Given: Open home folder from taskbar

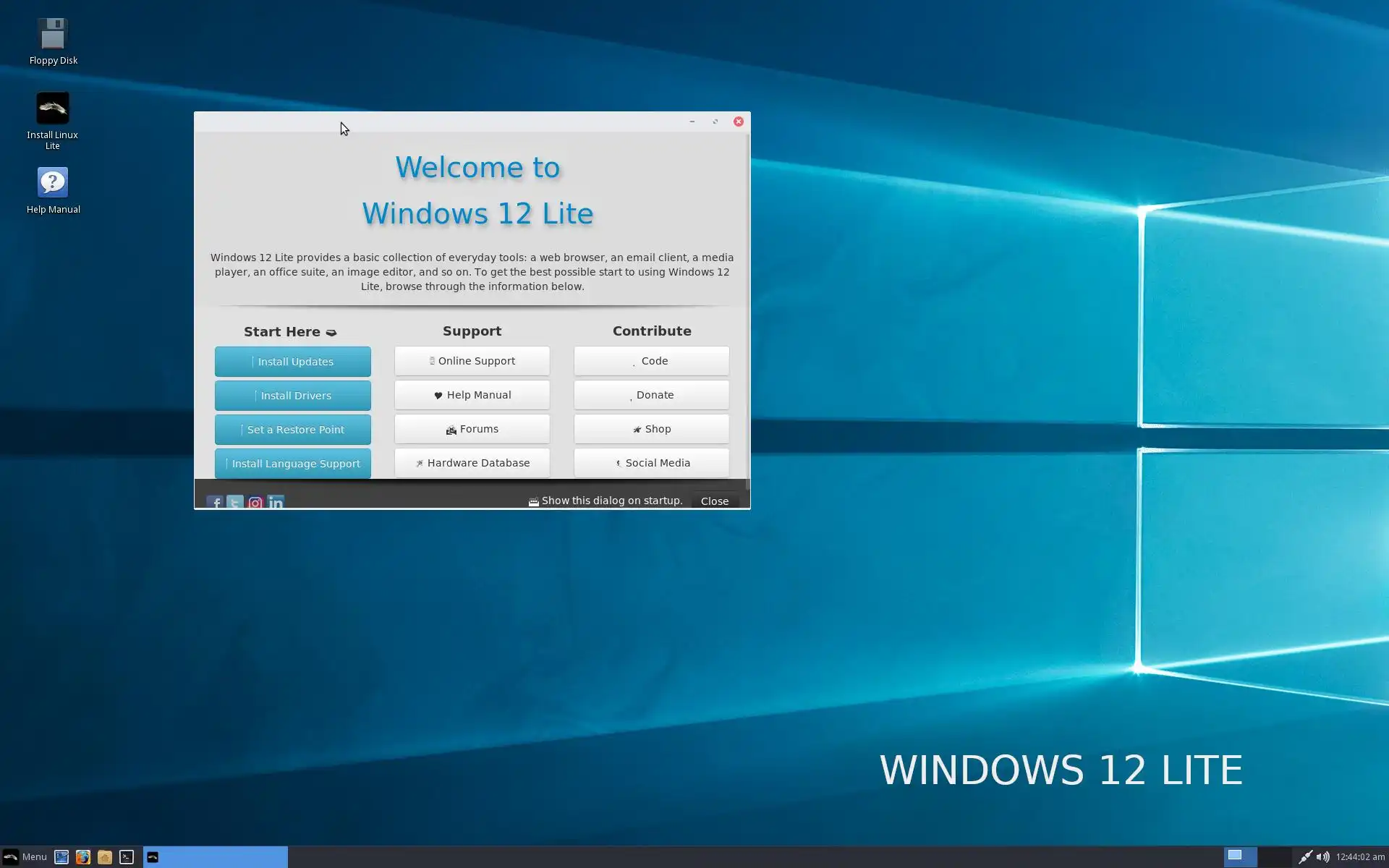Looking at the screenshot, I should point(105,857).
